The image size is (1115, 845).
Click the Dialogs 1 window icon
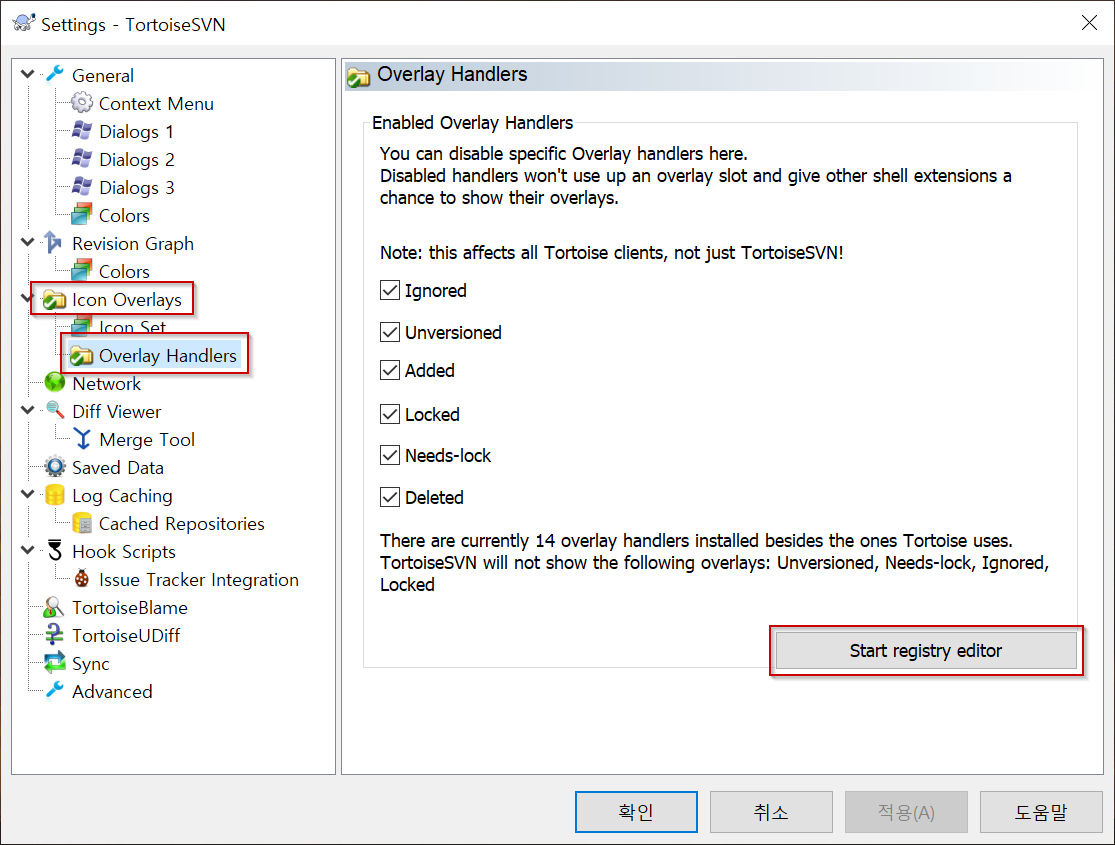tap(82, 130)
